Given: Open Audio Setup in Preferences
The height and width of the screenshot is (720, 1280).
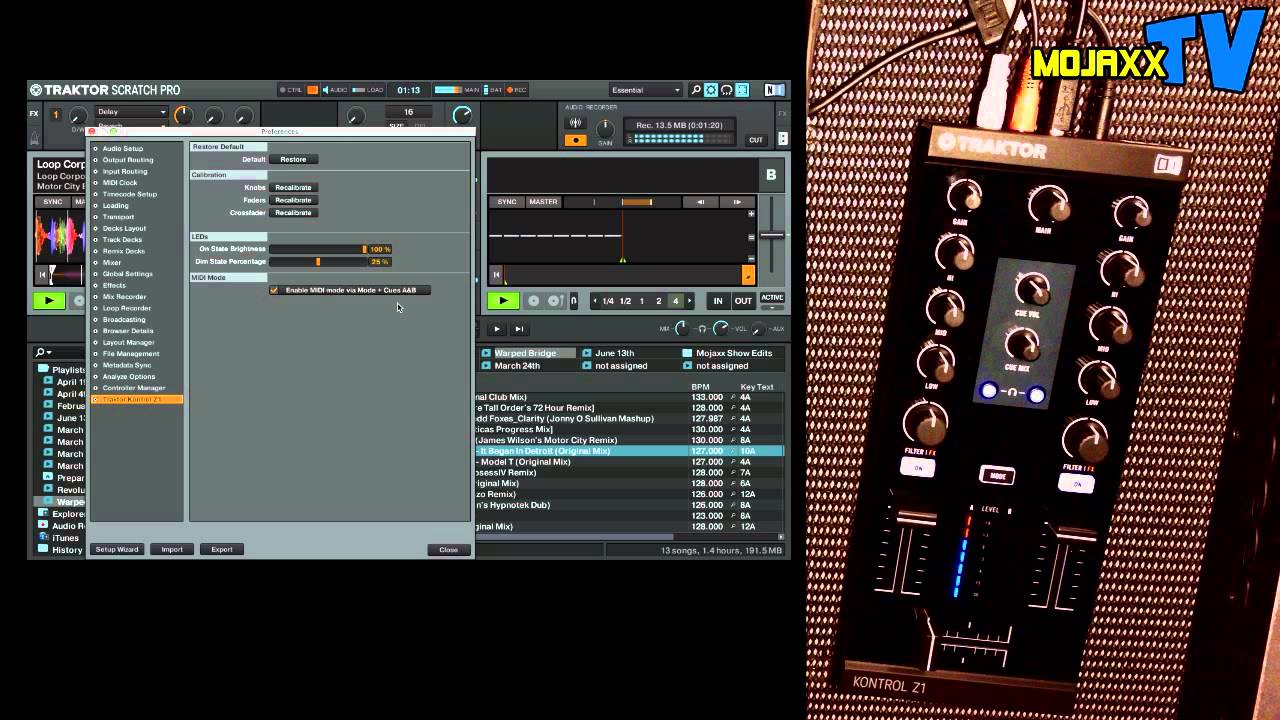Looking at the screenshot, I should 122,148.
